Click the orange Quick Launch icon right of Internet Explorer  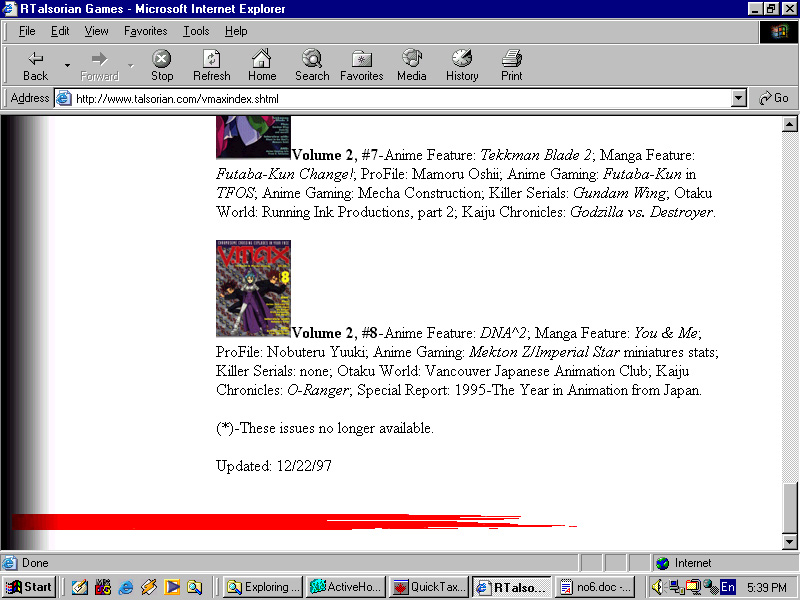tap(148, 587)
